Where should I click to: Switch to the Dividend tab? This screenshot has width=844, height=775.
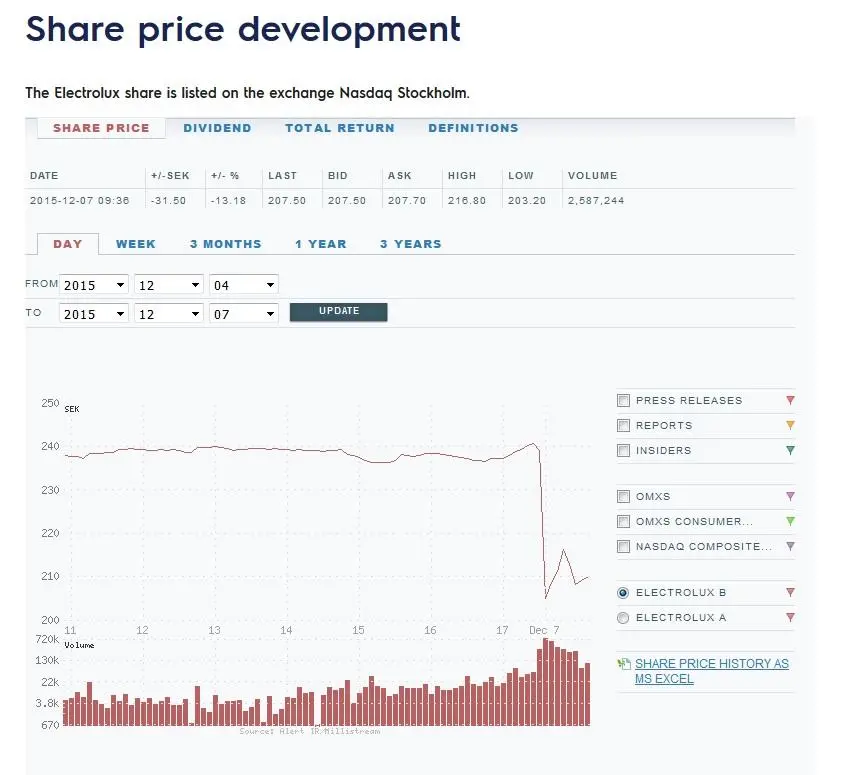coord(217,128)
